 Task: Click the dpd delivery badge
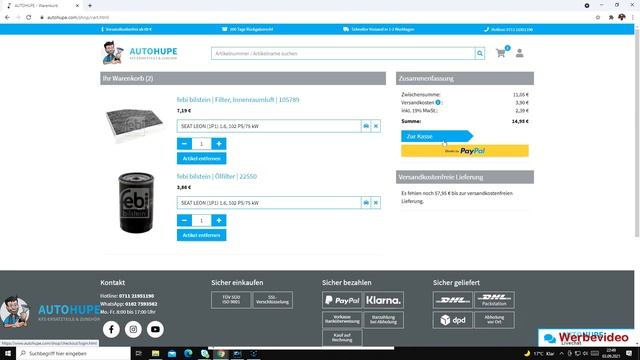click(453, 320)
